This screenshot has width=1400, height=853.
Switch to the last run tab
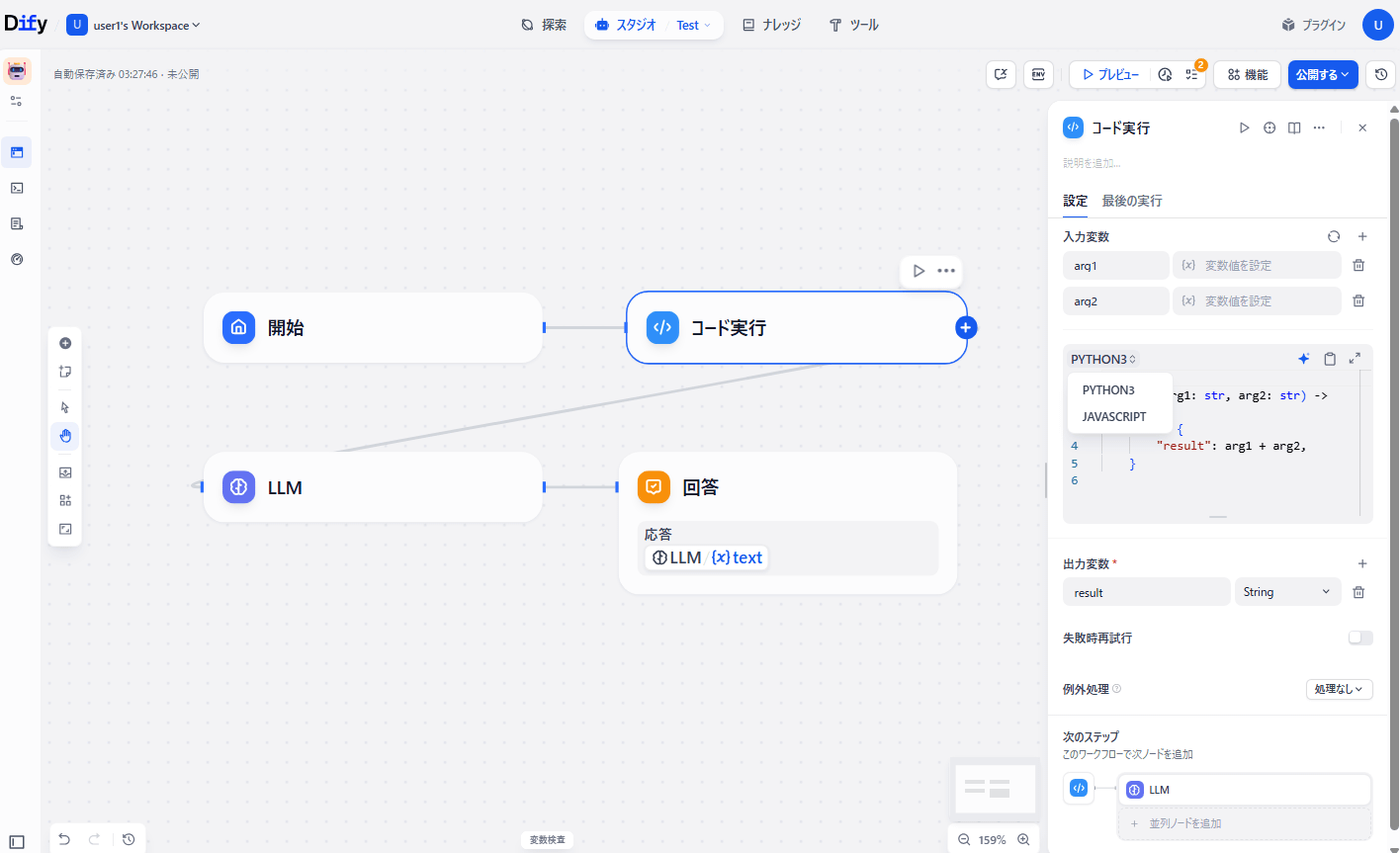[1132, 201]
